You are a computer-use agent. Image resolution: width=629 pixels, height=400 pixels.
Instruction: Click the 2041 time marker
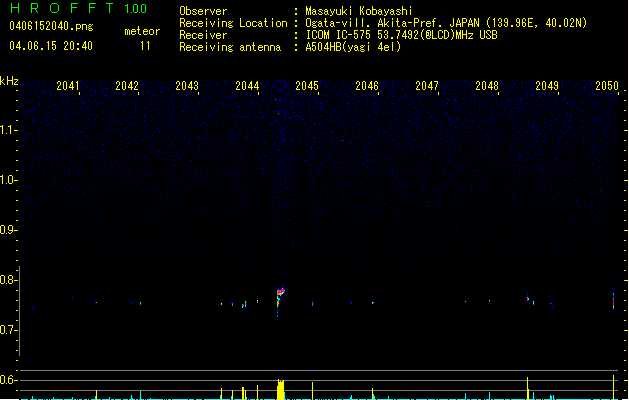point(68,86)
